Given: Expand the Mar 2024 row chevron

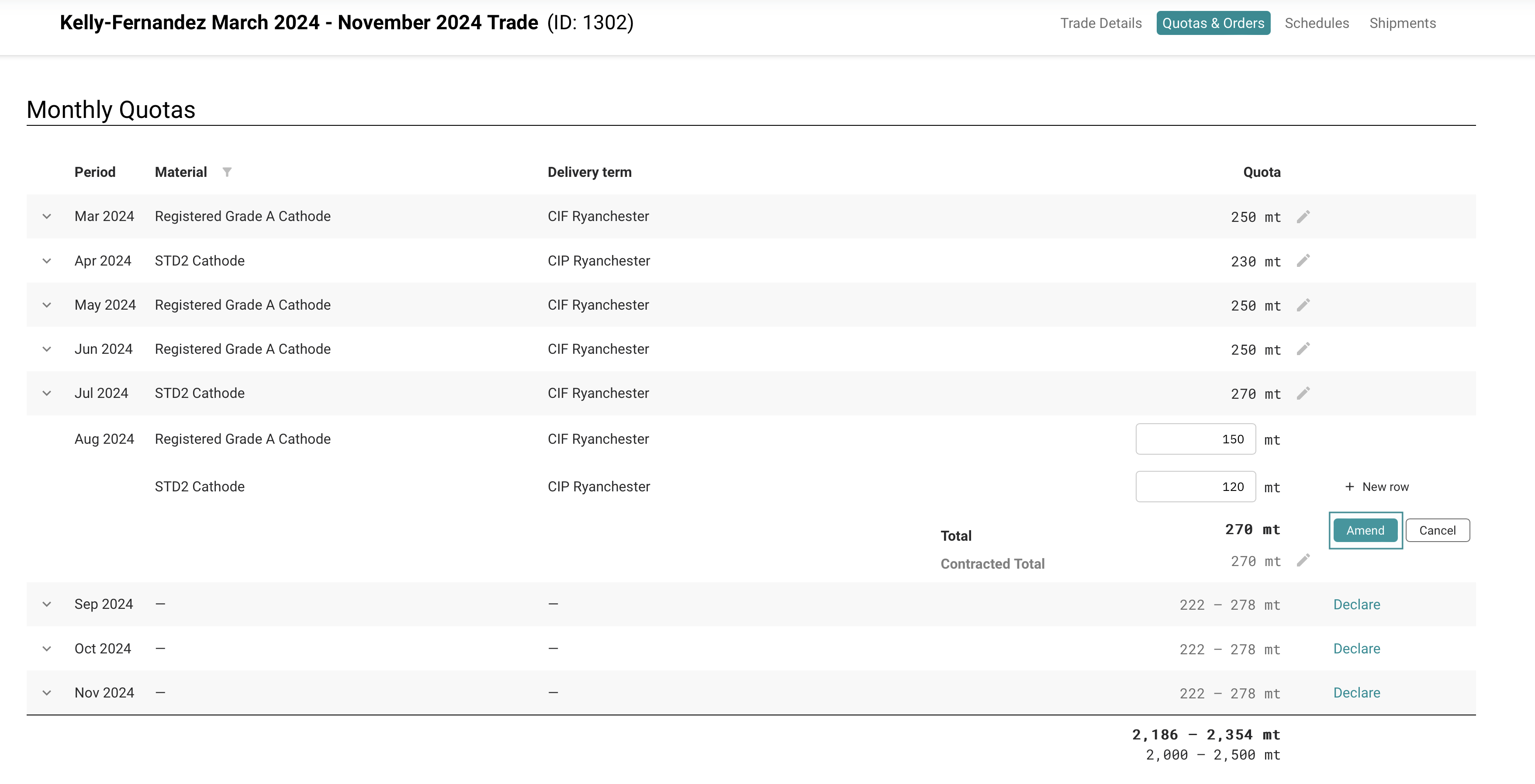Looking at the screenshot, I should click(x=46, y=216).
